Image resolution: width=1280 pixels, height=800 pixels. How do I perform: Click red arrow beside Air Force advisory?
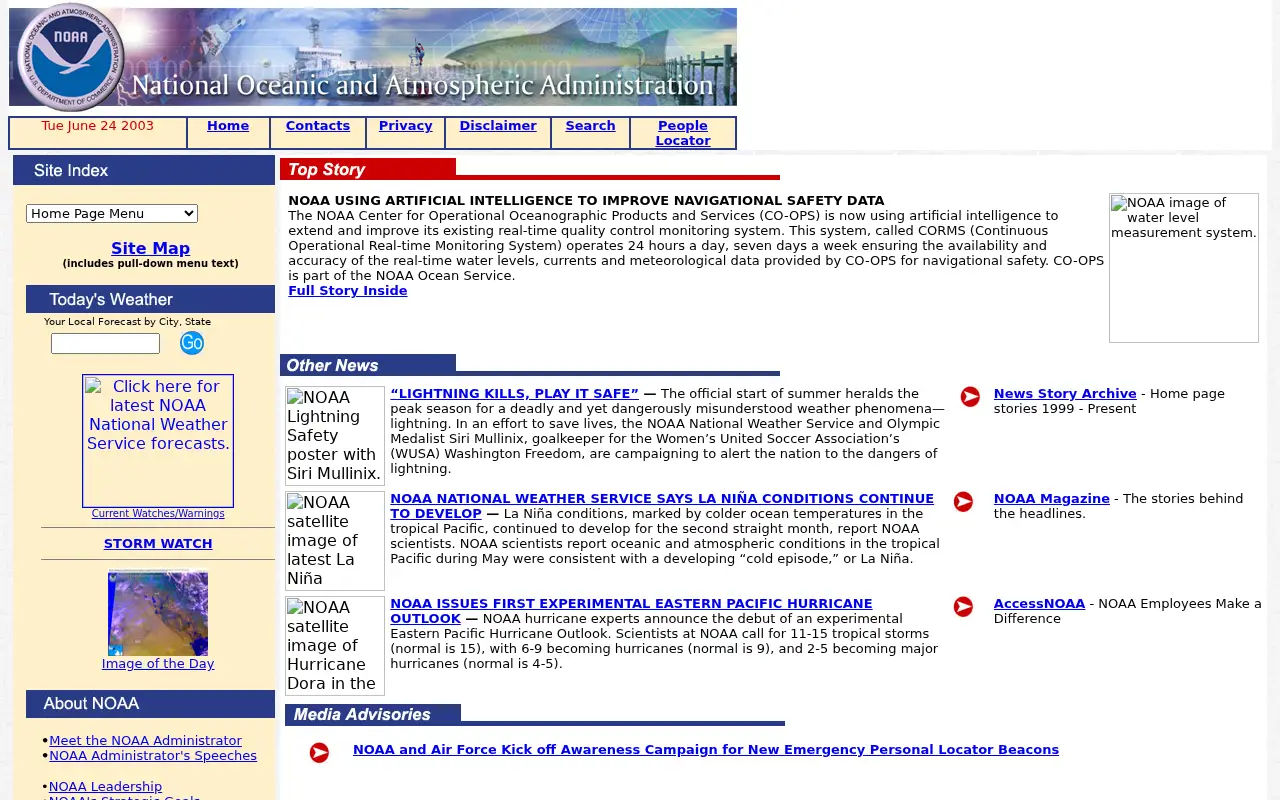tap(319, 753)
